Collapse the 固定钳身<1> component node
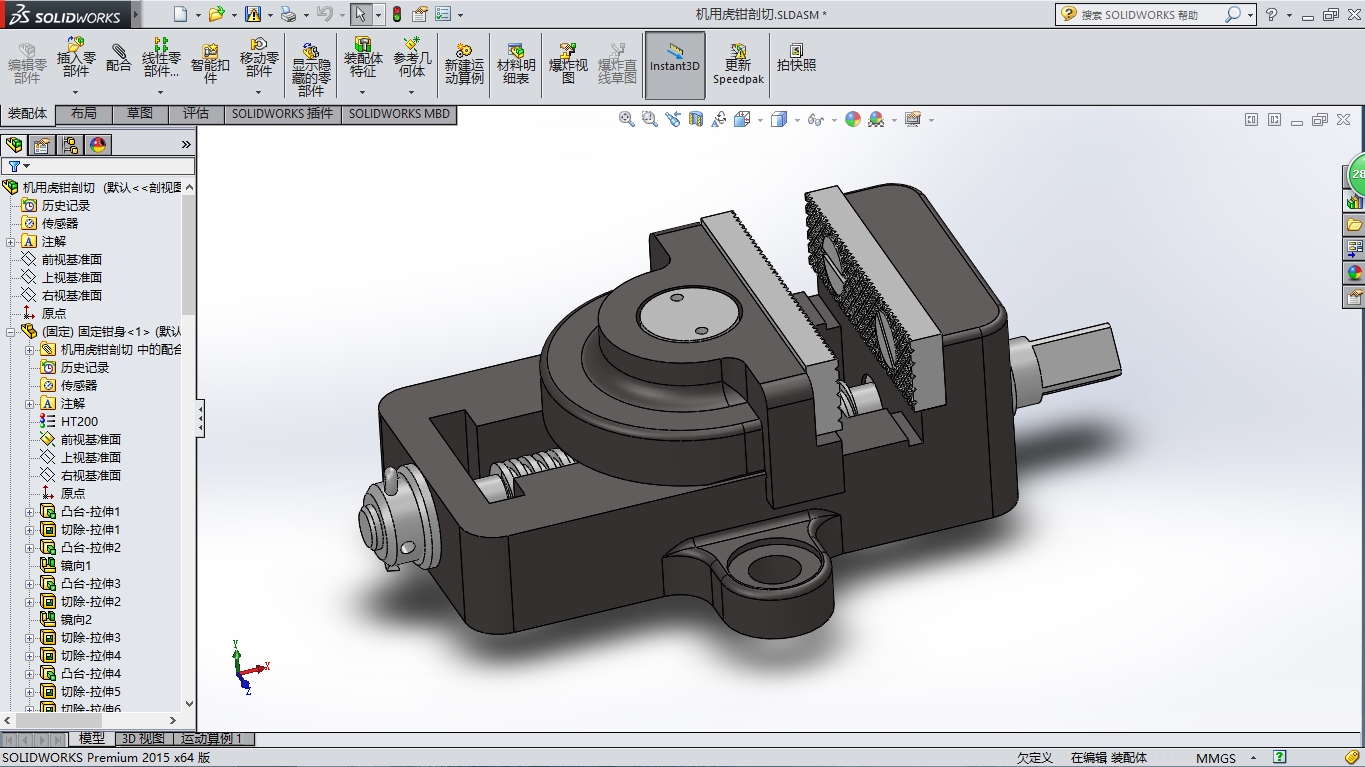Viewport: 1365px width, 767px height. point(11,332)
